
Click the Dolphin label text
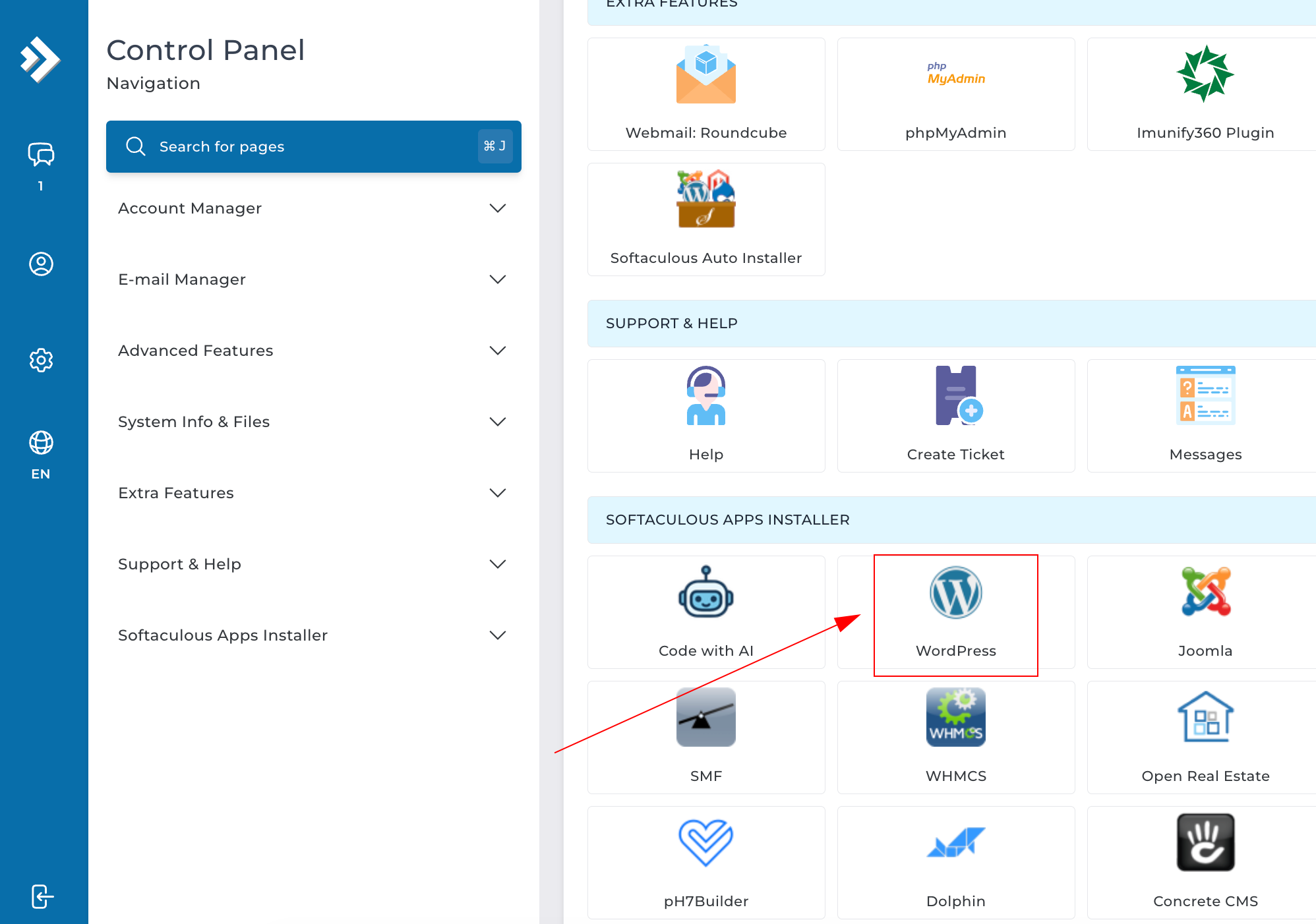[x=956, y=902]
